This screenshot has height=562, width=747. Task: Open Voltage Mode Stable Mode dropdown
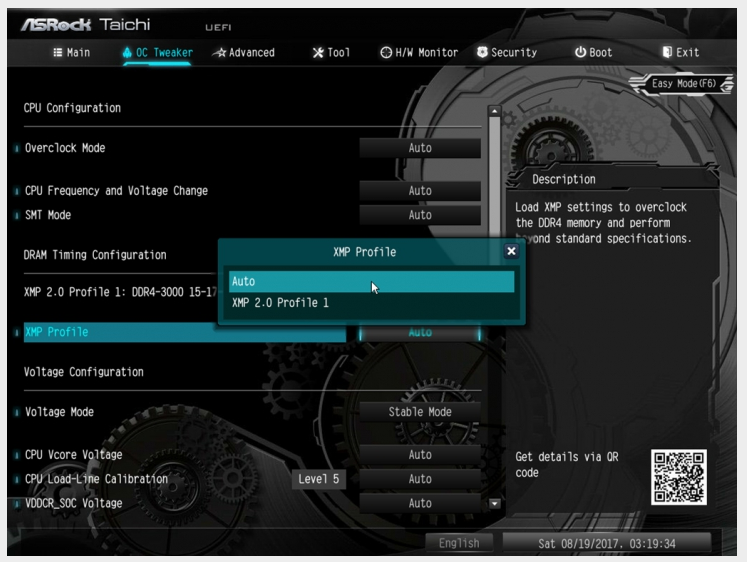pyautogui.click(x=420, y=412)
